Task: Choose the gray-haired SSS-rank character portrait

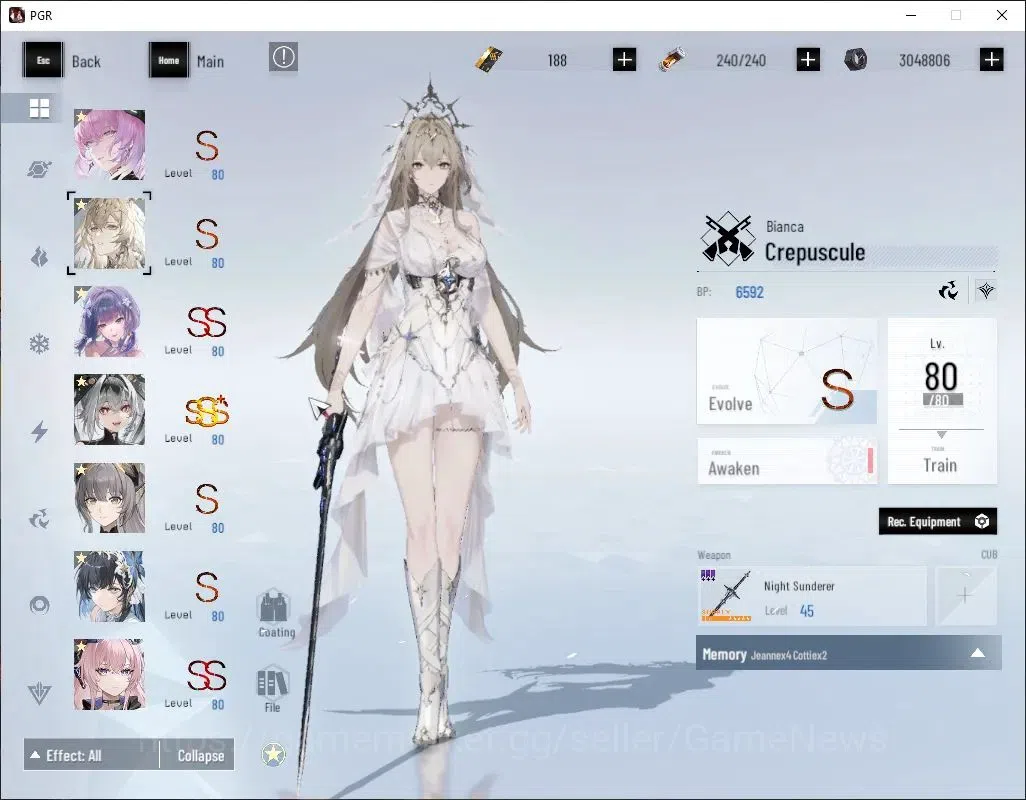Action: pyautogui.click(x=109, y=409)
